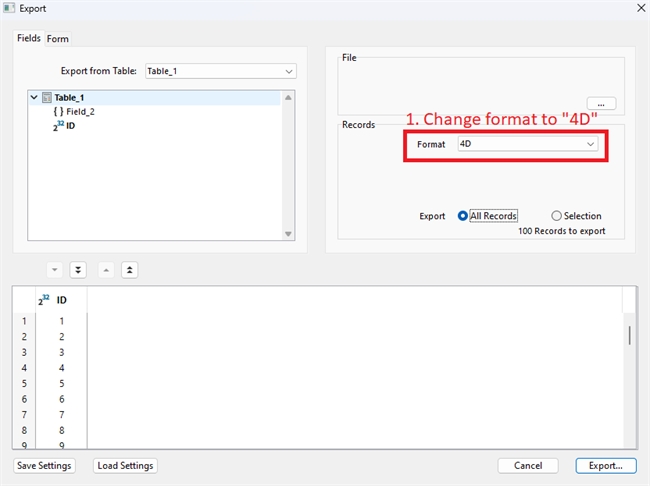The width and height of the screenshot is (650, 487).
Task: Click the ID column header in preview
Action: coord(61,299)
